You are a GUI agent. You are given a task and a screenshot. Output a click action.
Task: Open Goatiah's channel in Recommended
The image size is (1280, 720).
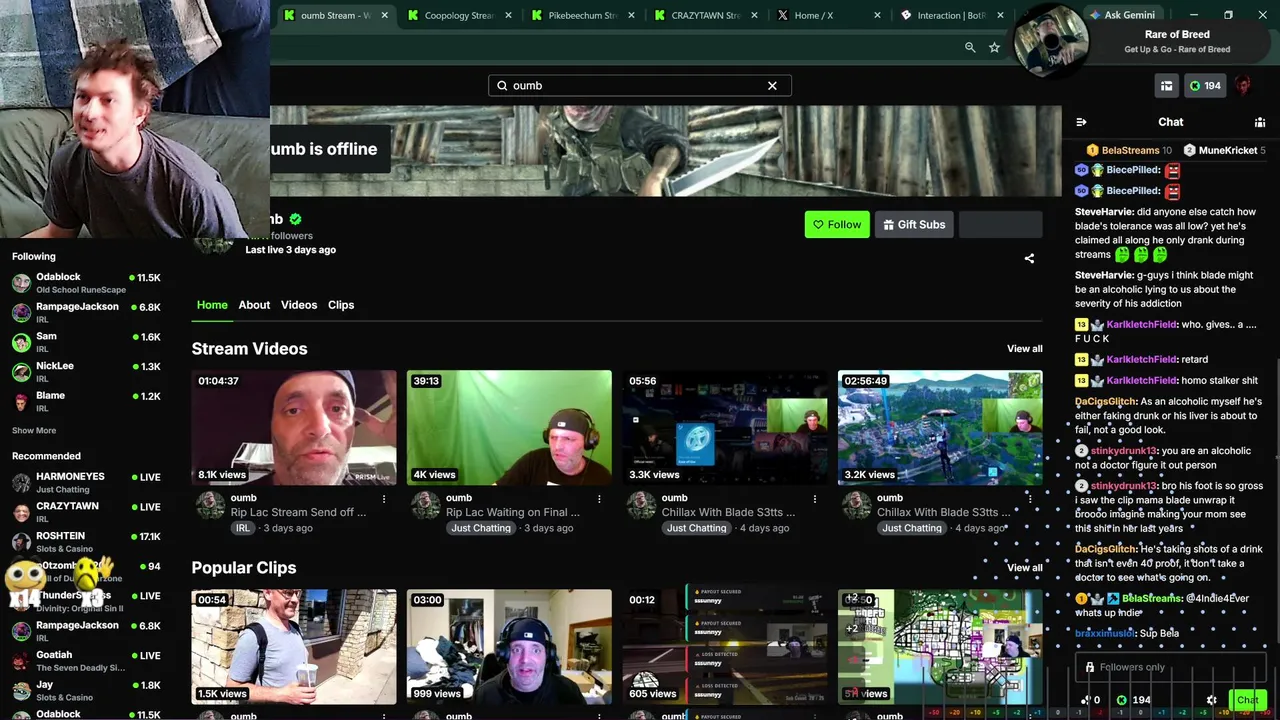[86, 661]
